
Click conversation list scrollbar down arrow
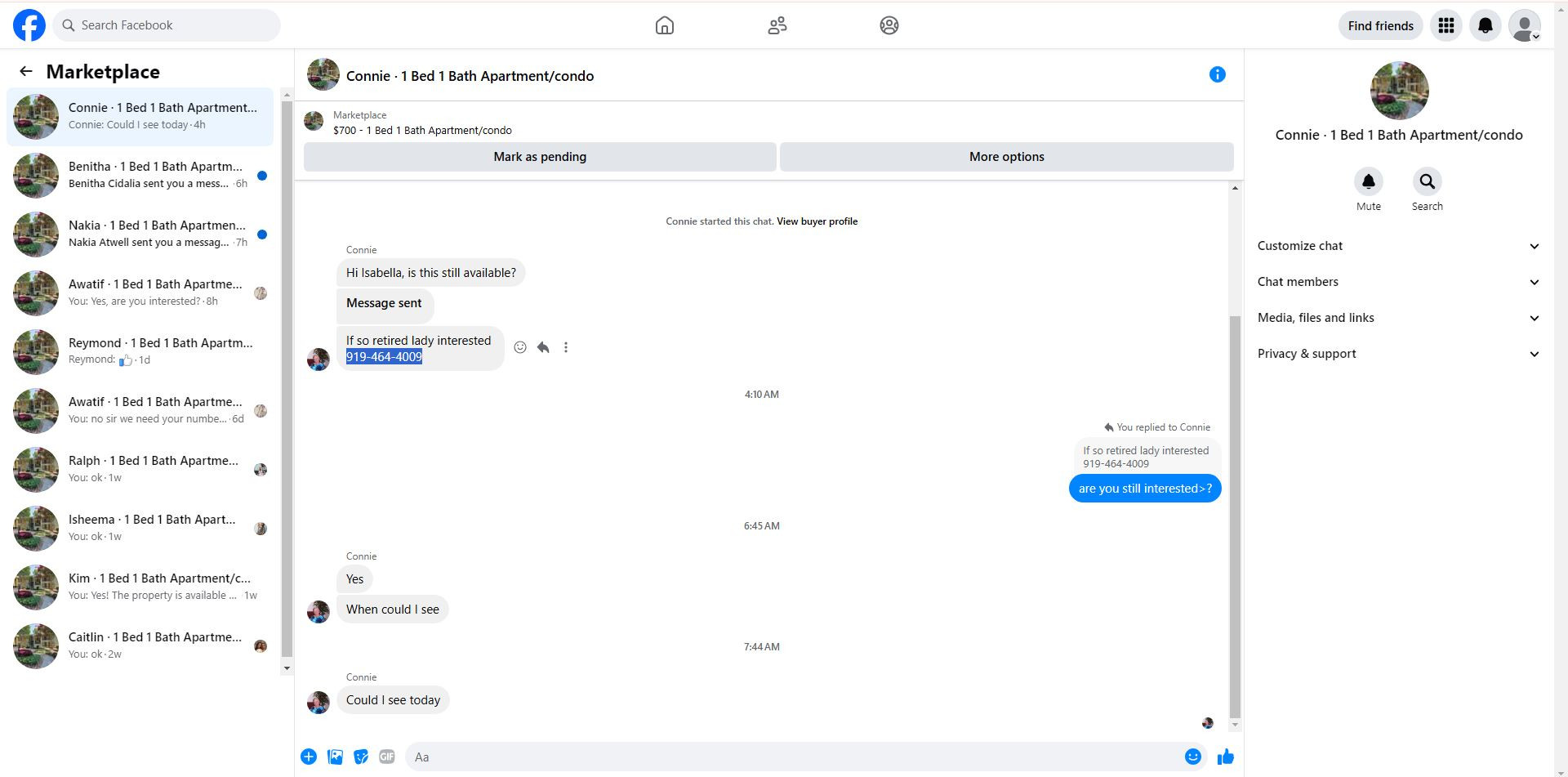[287, 668]
